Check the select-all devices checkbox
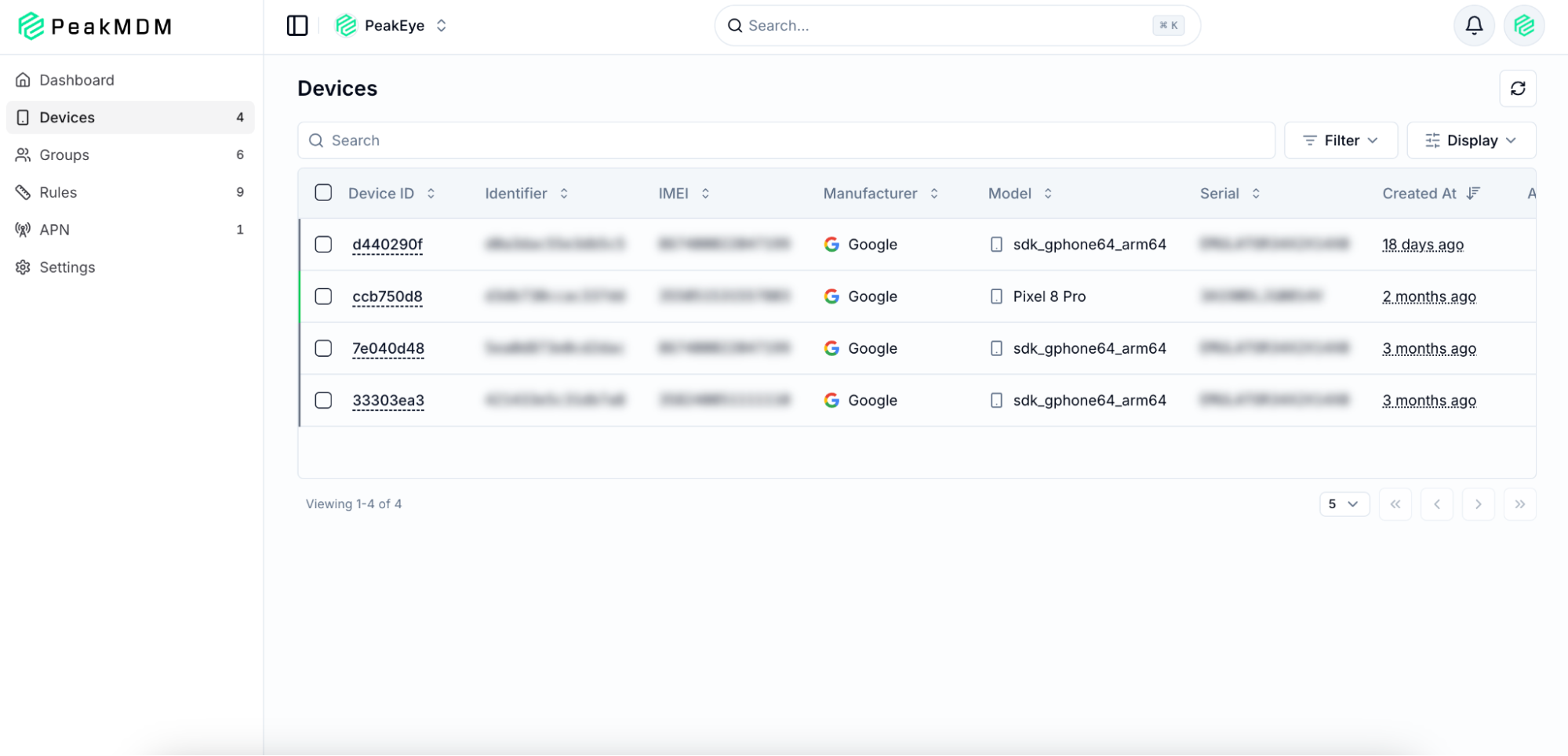 (x=323, y=193)
